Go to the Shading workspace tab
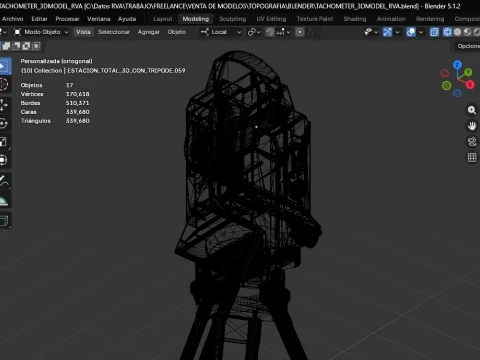The image size is (480, 360). 355,19
